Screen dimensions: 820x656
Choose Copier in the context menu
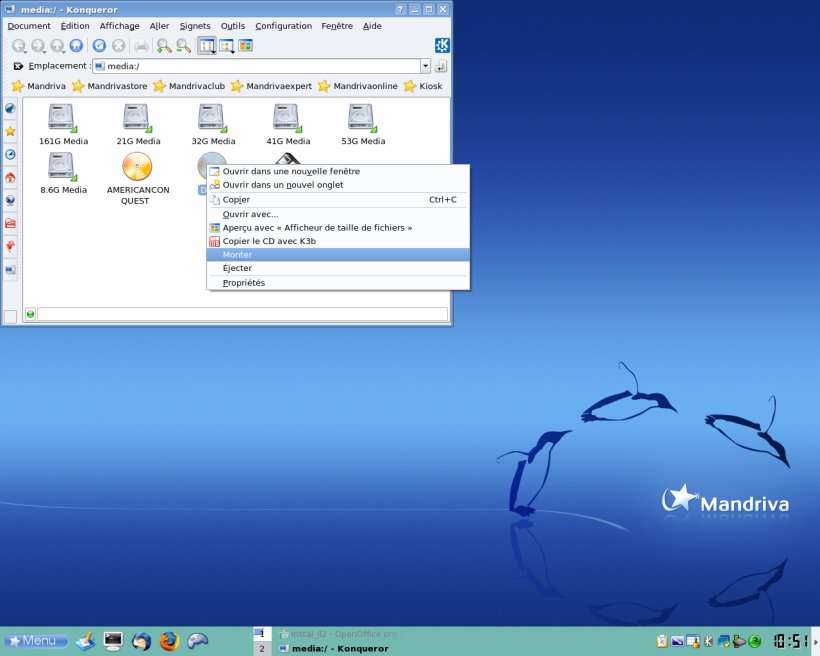point(338,199)
